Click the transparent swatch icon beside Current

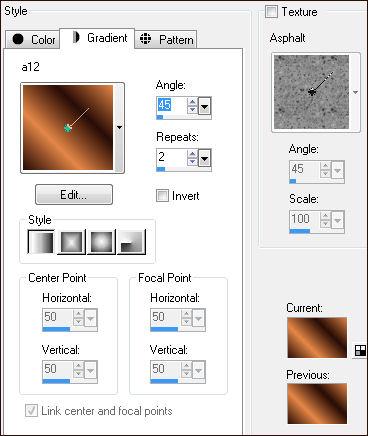click(360, 350)
